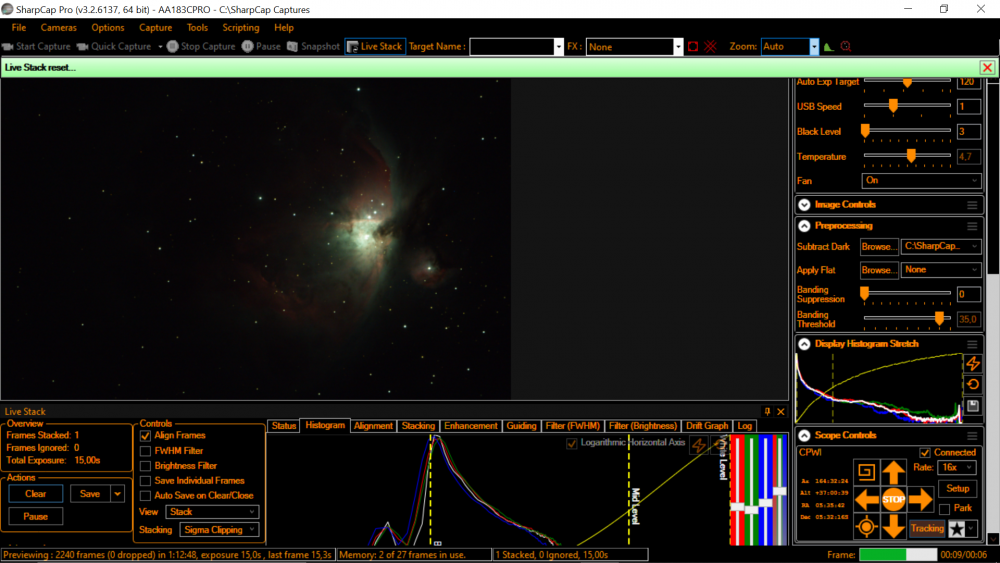Tick the Park checkbox
The height and width of the screenshot is (563, 1000).
click(945, 508)
